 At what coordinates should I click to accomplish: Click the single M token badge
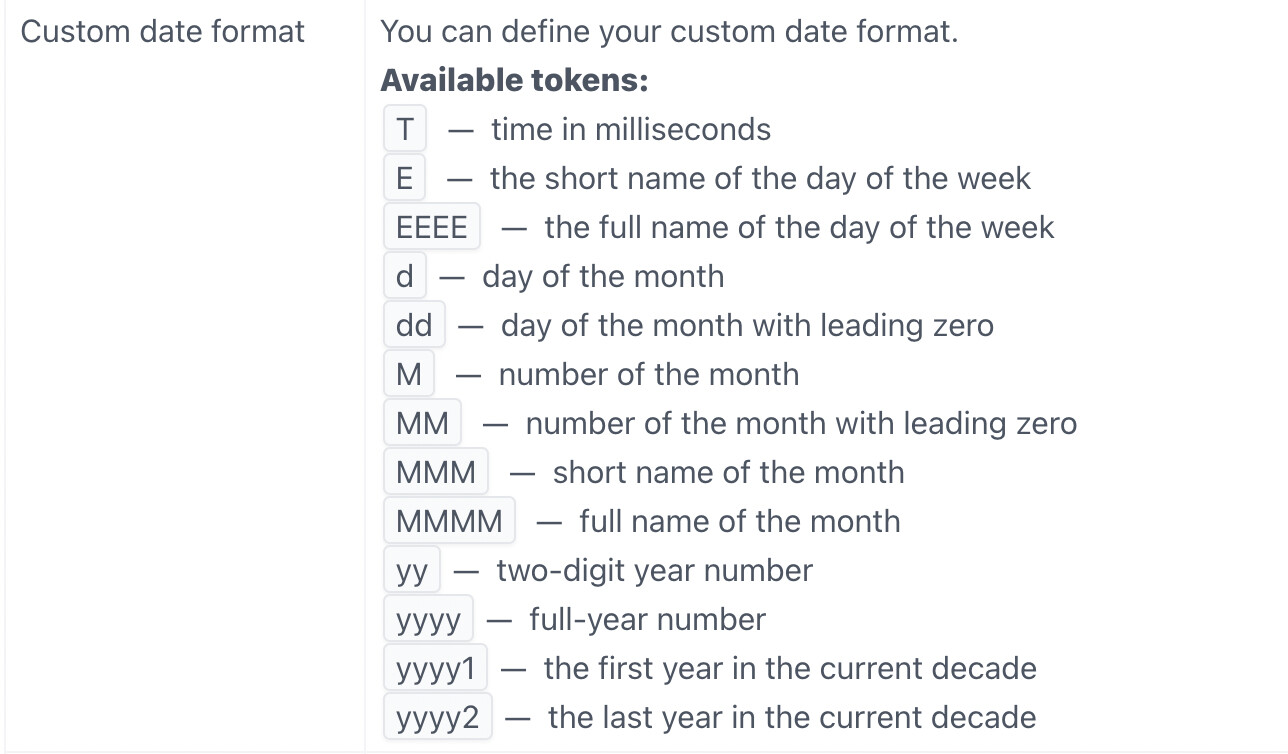(409, 375)
